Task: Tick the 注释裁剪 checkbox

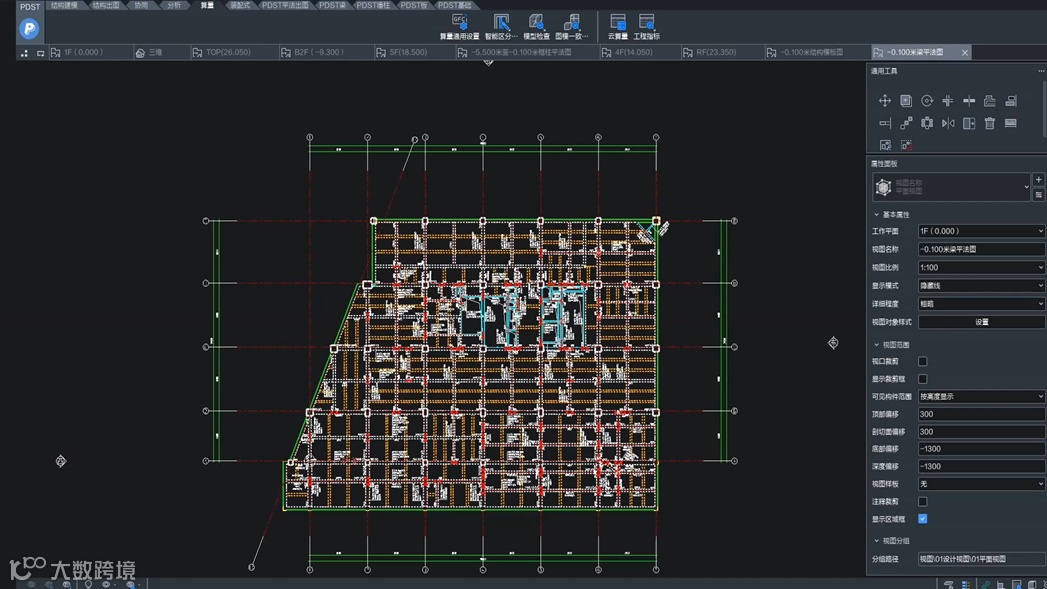Action: pos(923,502)
